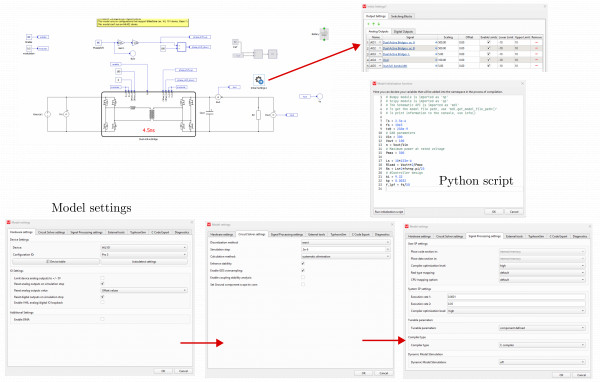Open the Tunable parameters dropdown

(x=542, y=328)
